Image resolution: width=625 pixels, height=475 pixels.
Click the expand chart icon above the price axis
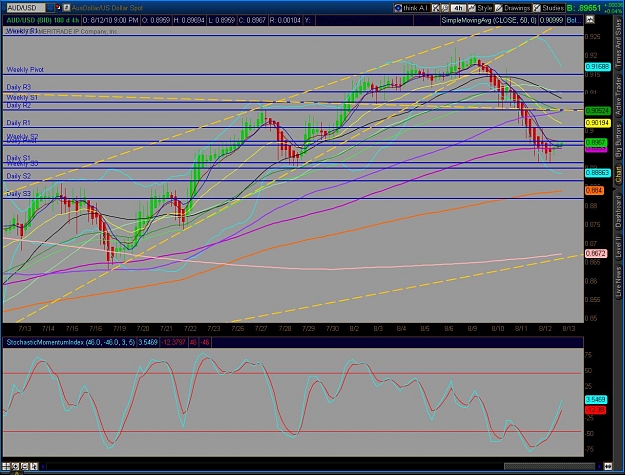pos(590,20)
